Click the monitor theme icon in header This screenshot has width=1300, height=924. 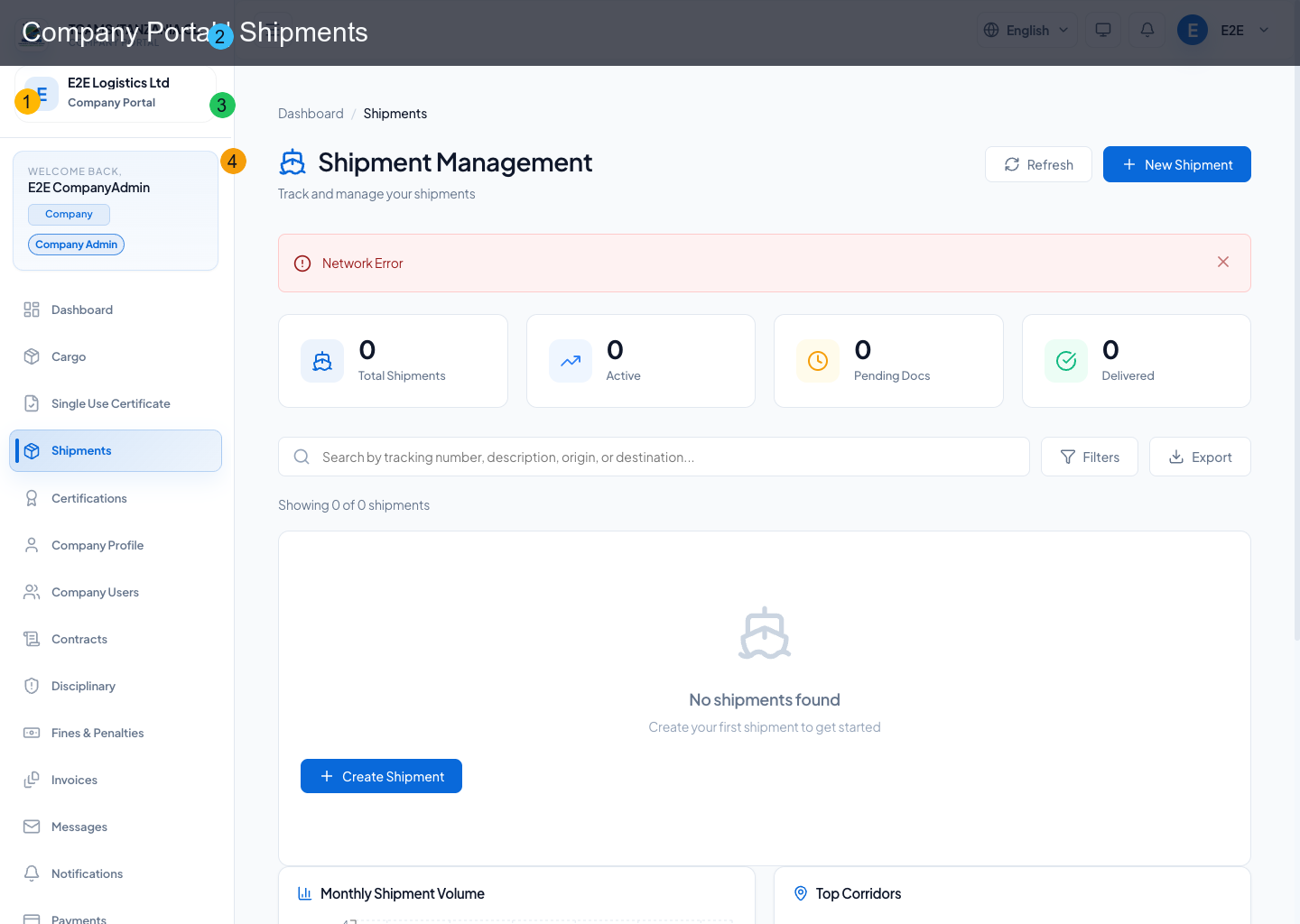point(1103,30)
